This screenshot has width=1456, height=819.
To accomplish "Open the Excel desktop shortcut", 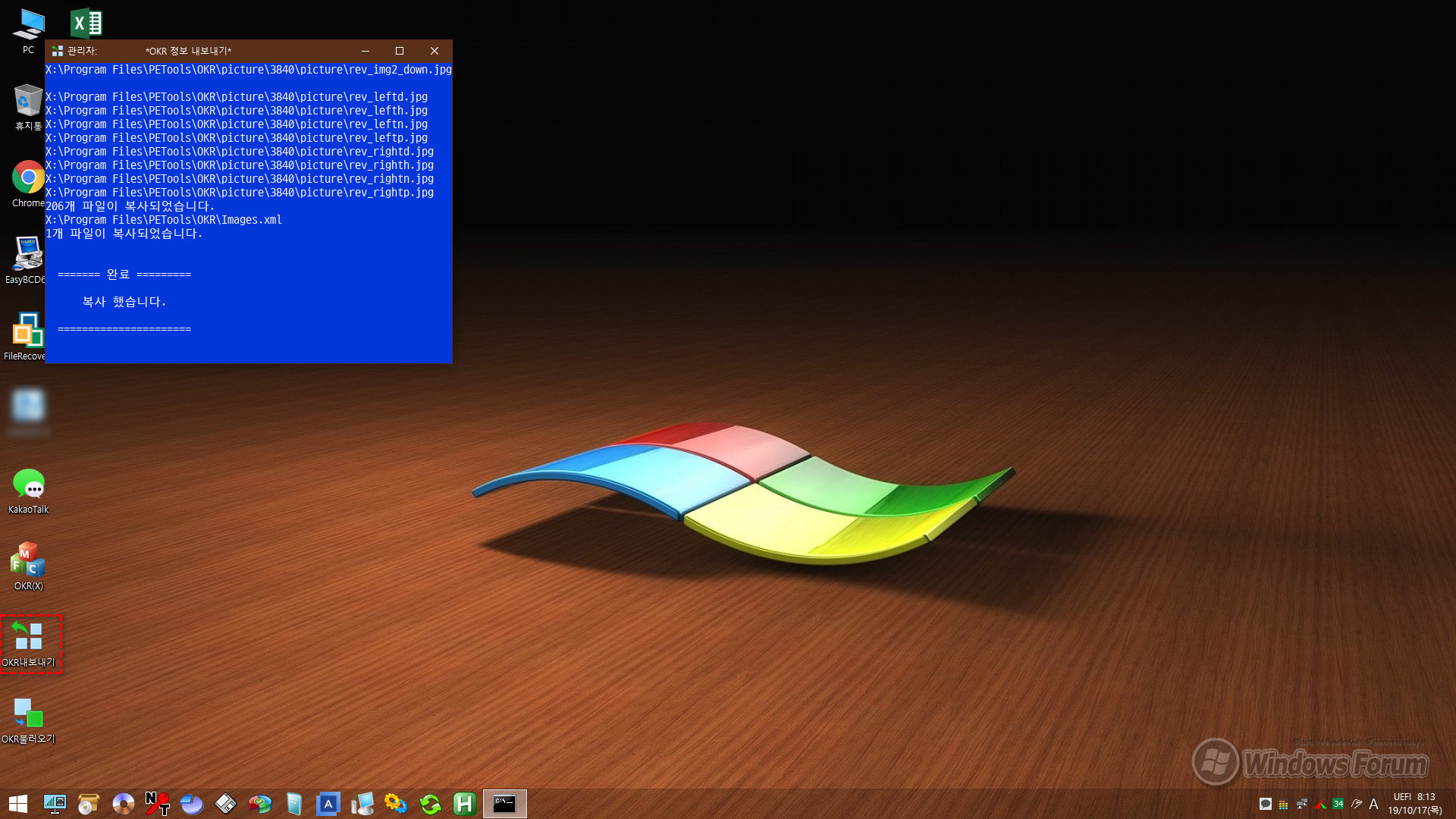I will [x=86, y=24].
